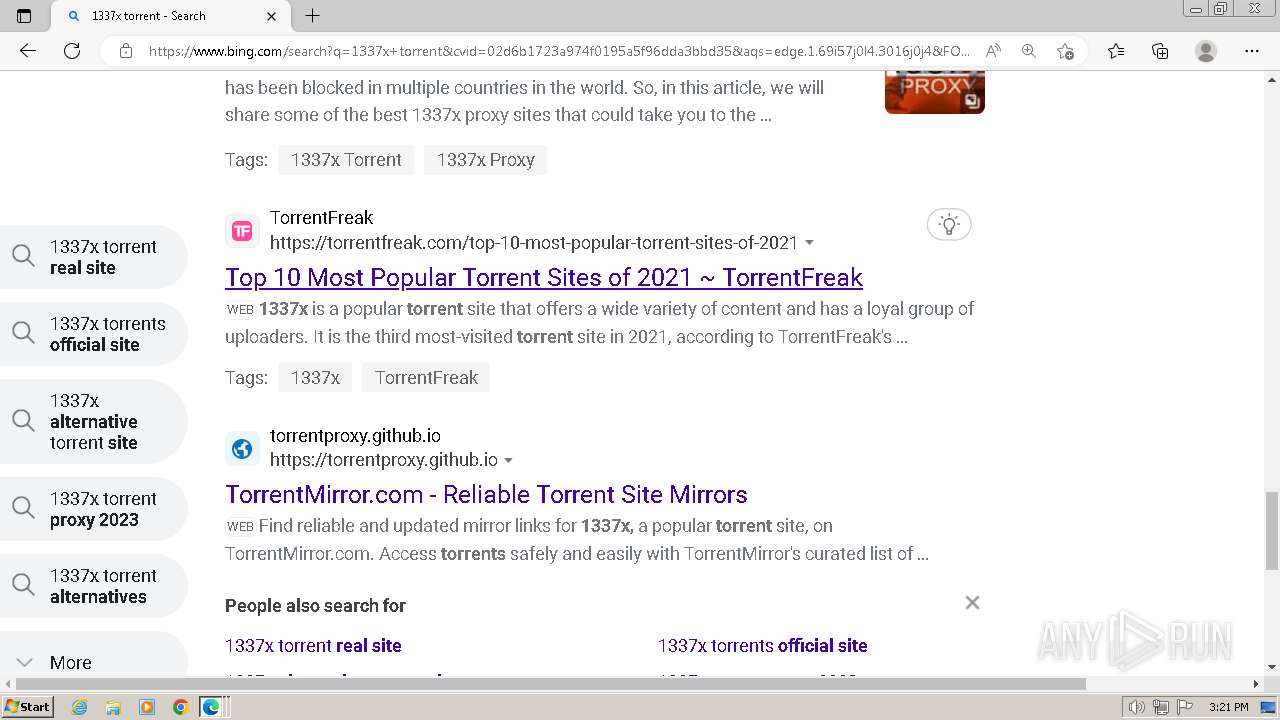The width and height of the screenshot is (1280, 720).
Task: Search sidebar suggestion 1337x torrents official site
Action: click(93, 334)
